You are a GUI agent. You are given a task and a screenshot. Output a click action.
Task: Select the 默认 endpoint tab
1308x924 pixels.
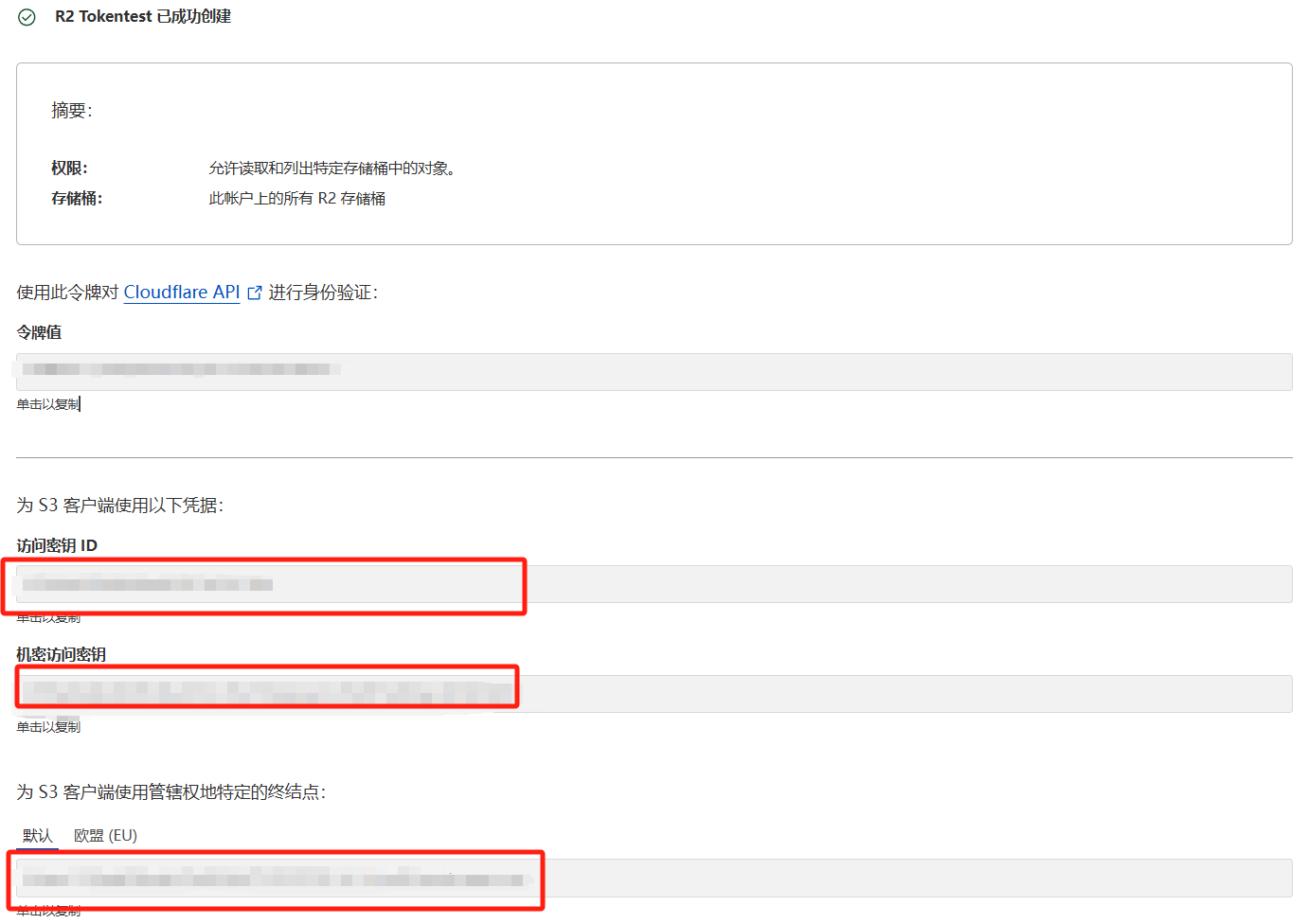tap(38, 835)
